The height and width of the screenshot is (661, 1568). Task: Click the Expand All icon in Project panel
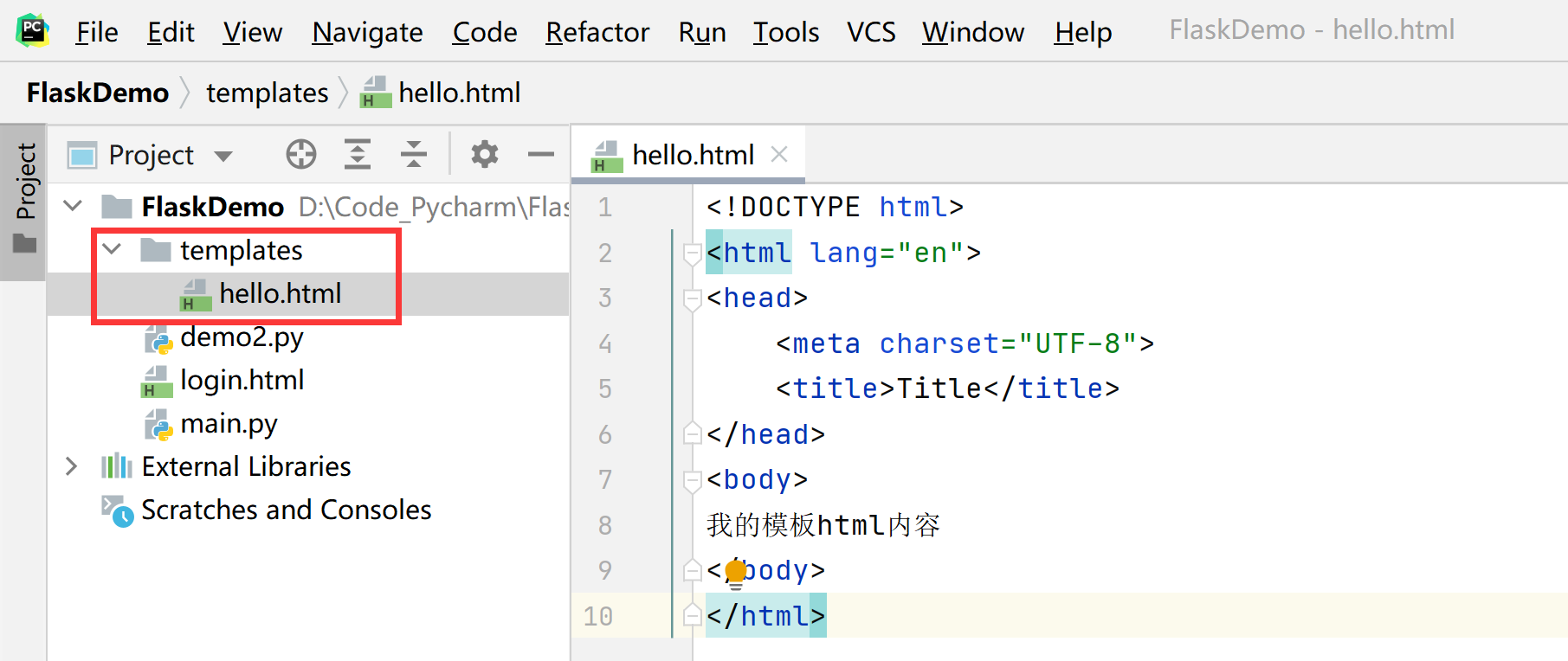point(357,155)
